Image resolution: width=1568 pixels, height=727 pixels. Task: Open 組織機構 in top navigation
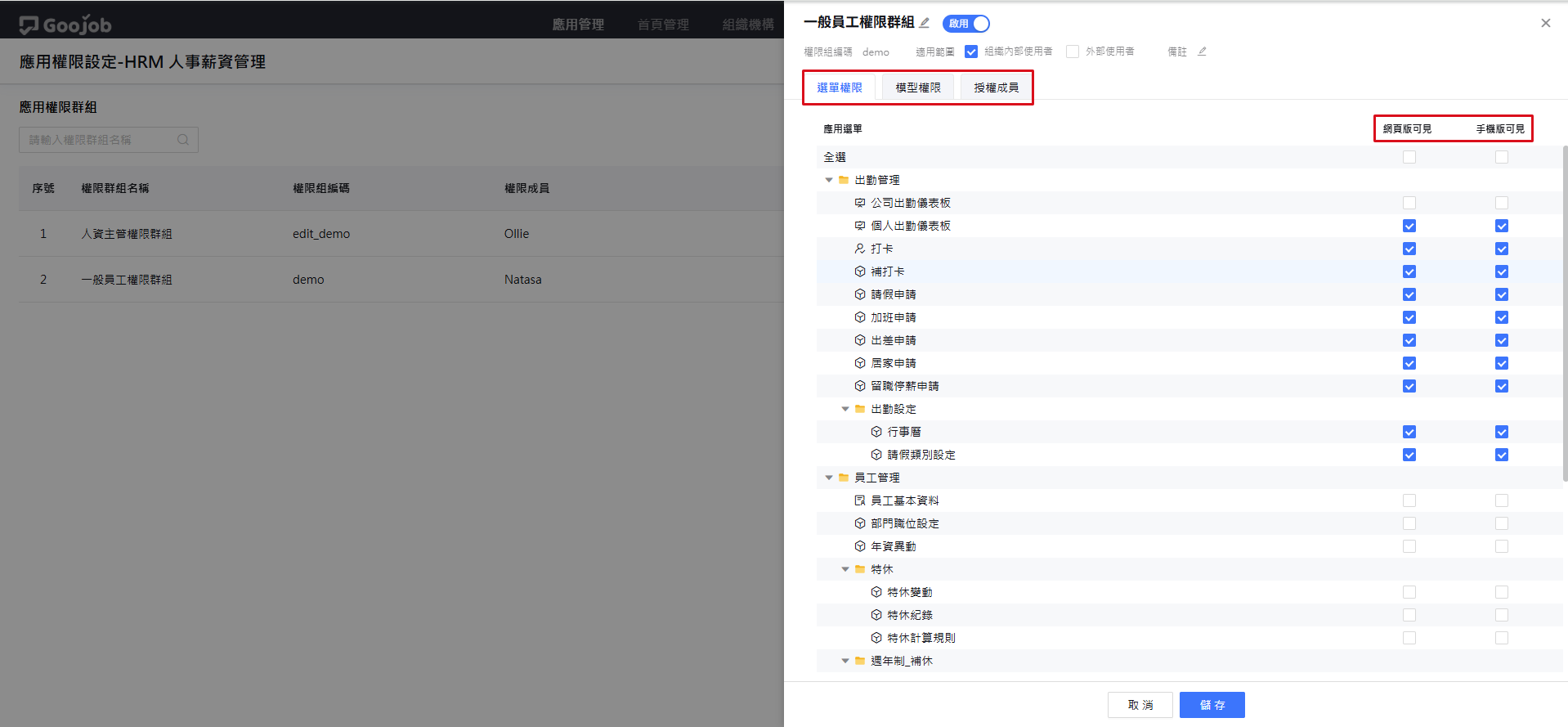[748, 25]
